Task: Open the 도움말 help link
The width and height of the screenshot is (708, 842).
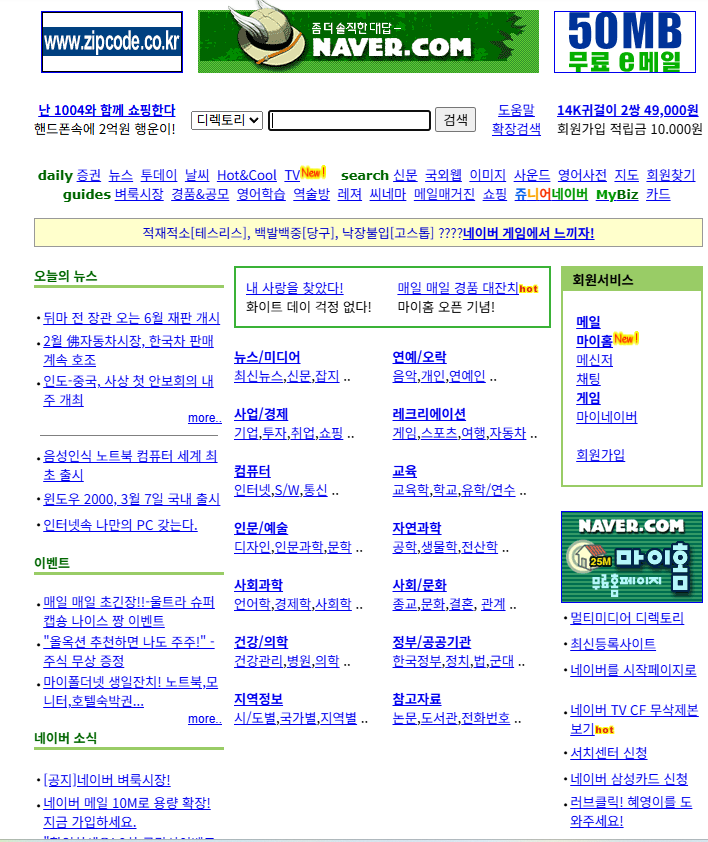Action: point(516,110)
